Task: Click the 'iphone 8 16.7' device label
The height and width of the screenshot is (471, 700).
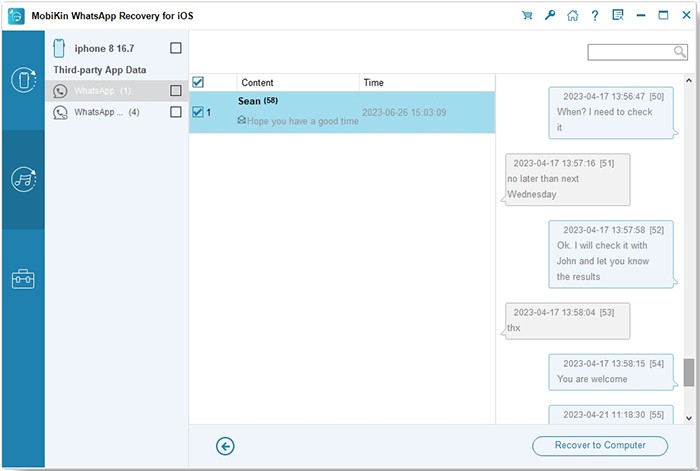Action: (104, 48)
